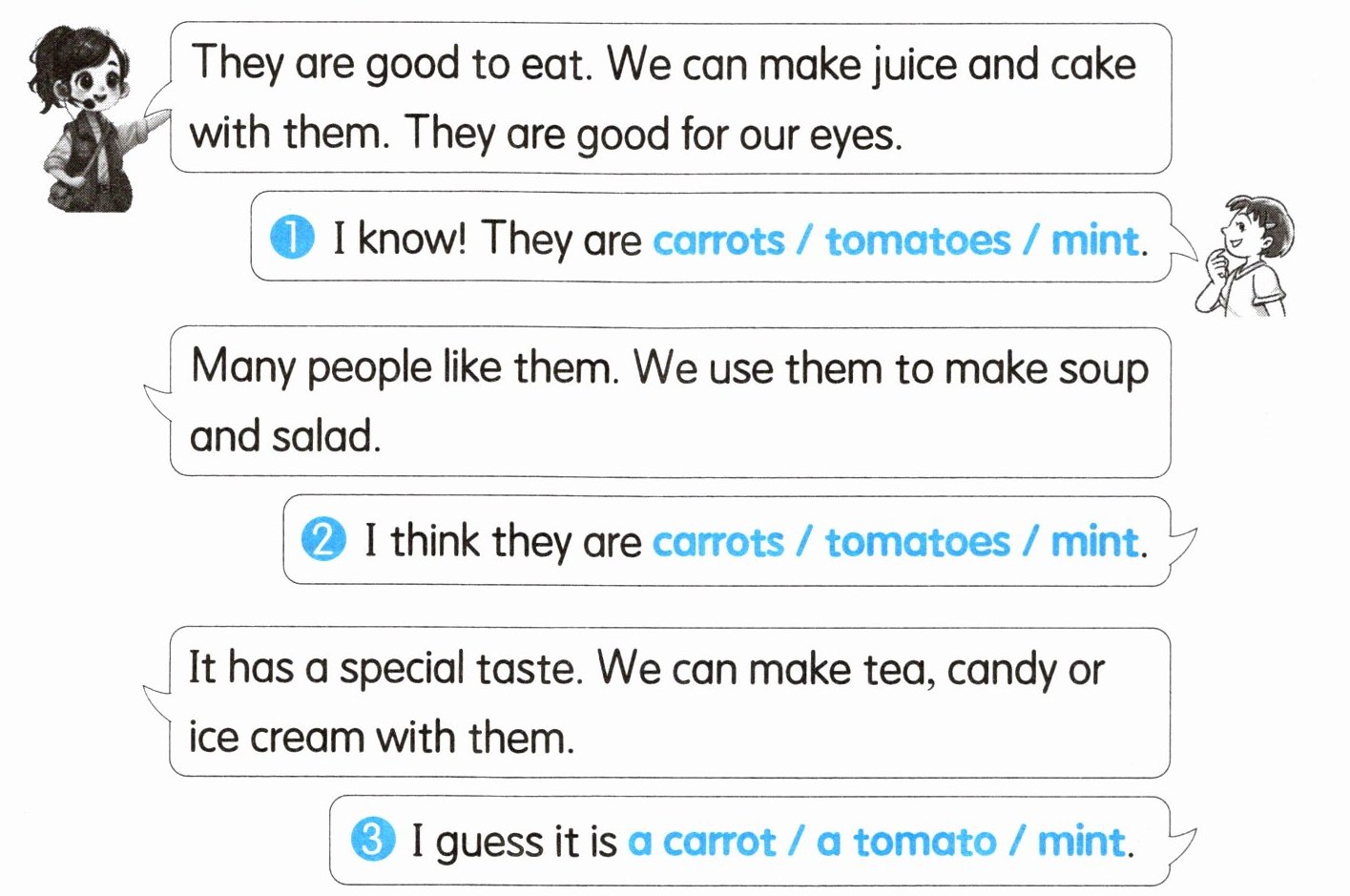Choose "a tomato" in answer 3
This screenshot has height=896, width=1350.
point(905,842)
